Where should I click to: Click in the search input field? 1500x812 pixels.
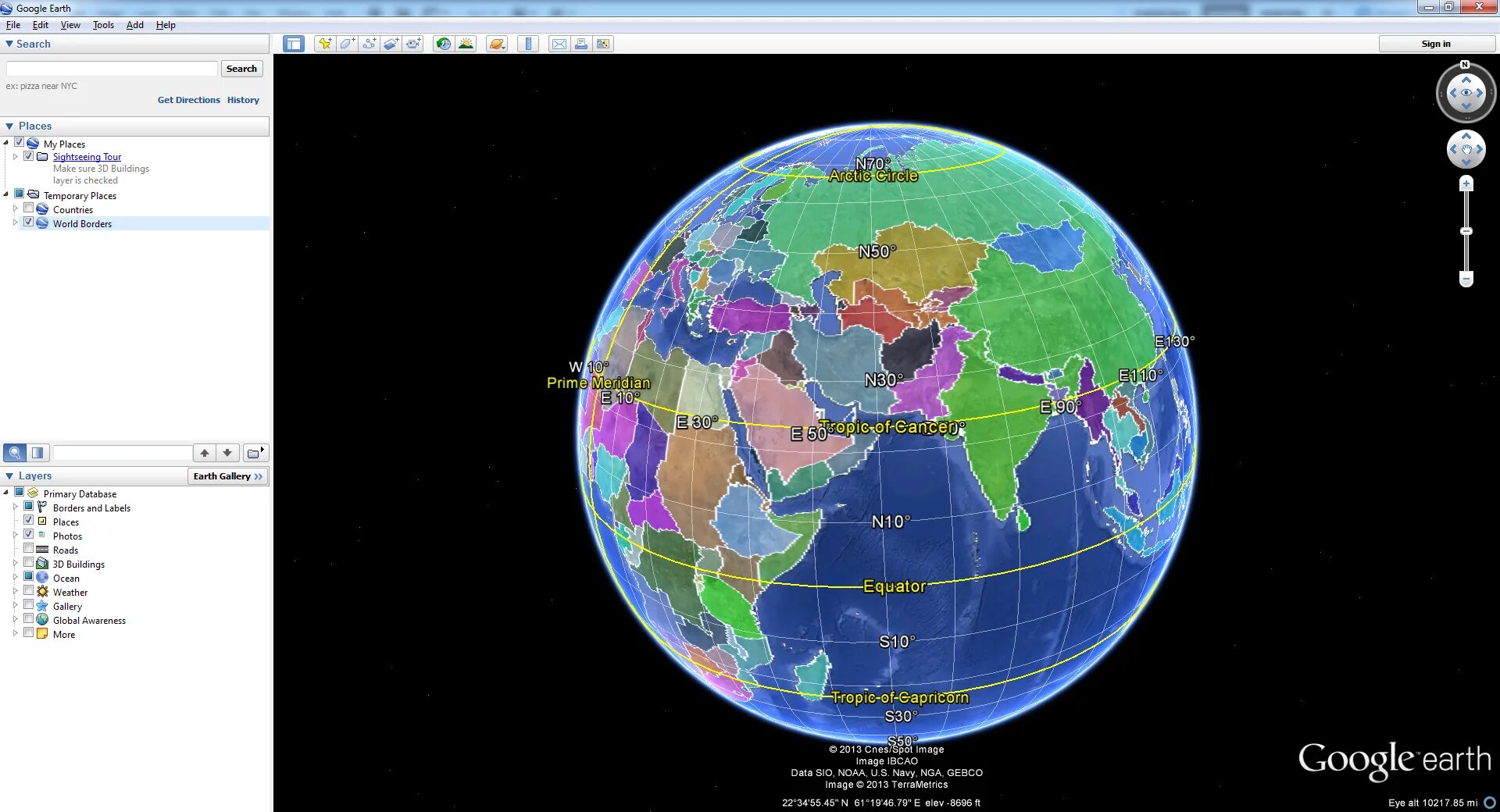pos(112,69)
